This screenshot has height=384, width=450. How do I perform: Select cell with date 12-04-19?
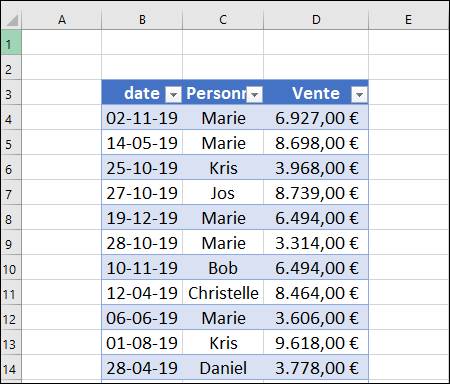pos(142,292)
